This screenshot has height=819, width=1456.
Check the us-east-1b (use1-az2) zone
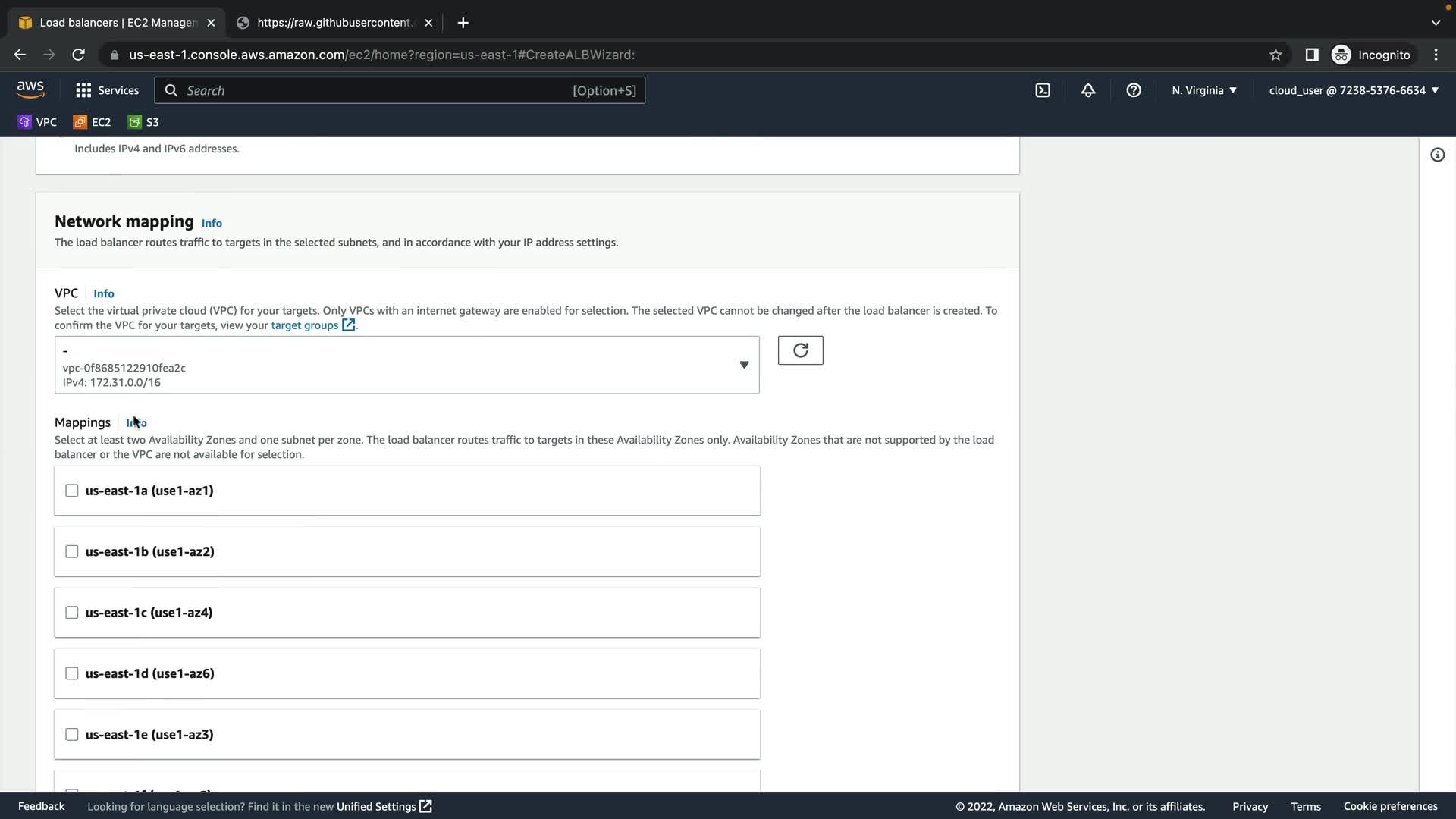(72, 551)
